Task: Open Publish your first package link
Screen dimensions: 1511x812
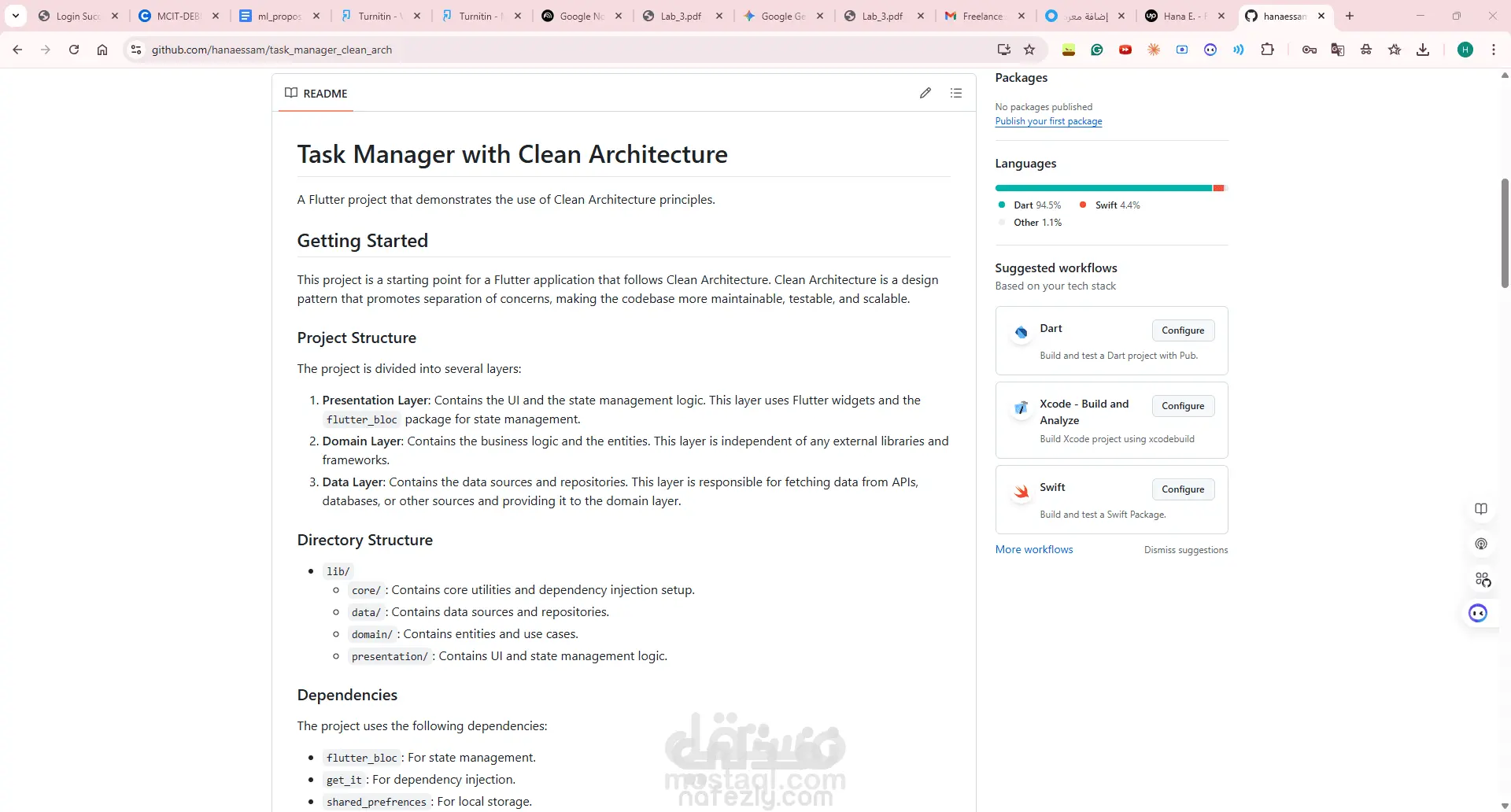Action: coord(1048,121)
